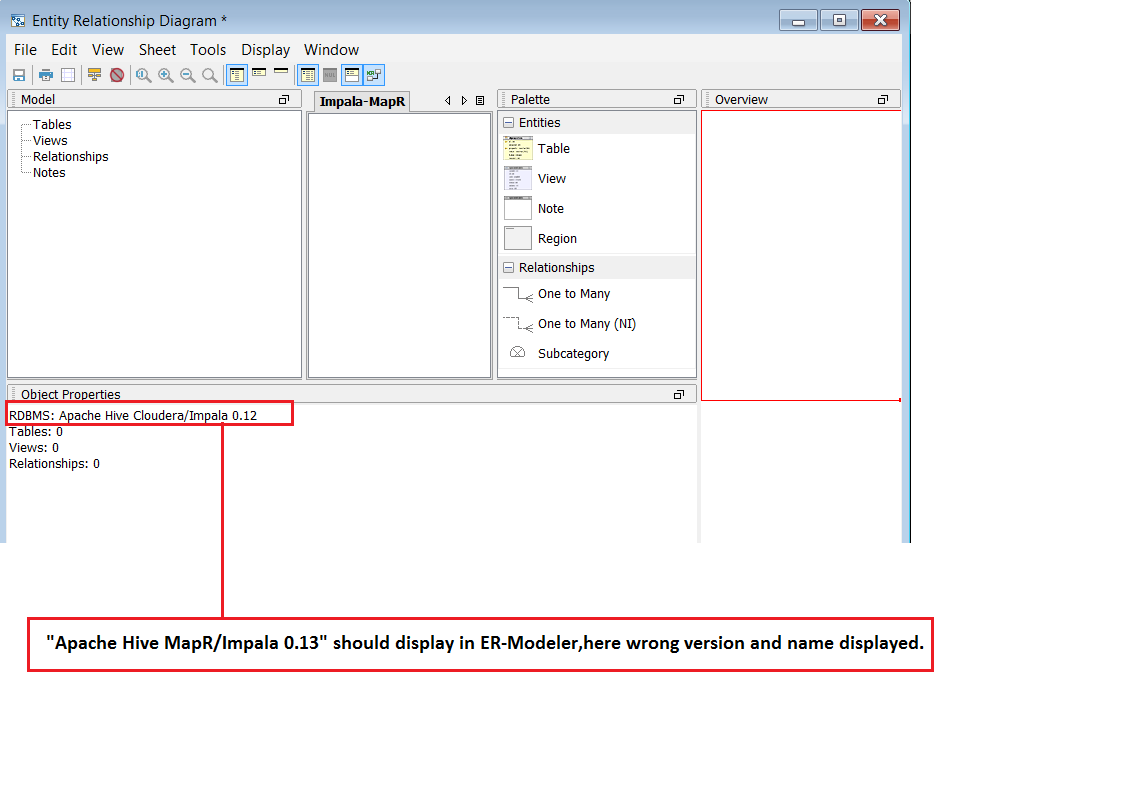Click the zoom out magnifier icon

pos(188,75)
